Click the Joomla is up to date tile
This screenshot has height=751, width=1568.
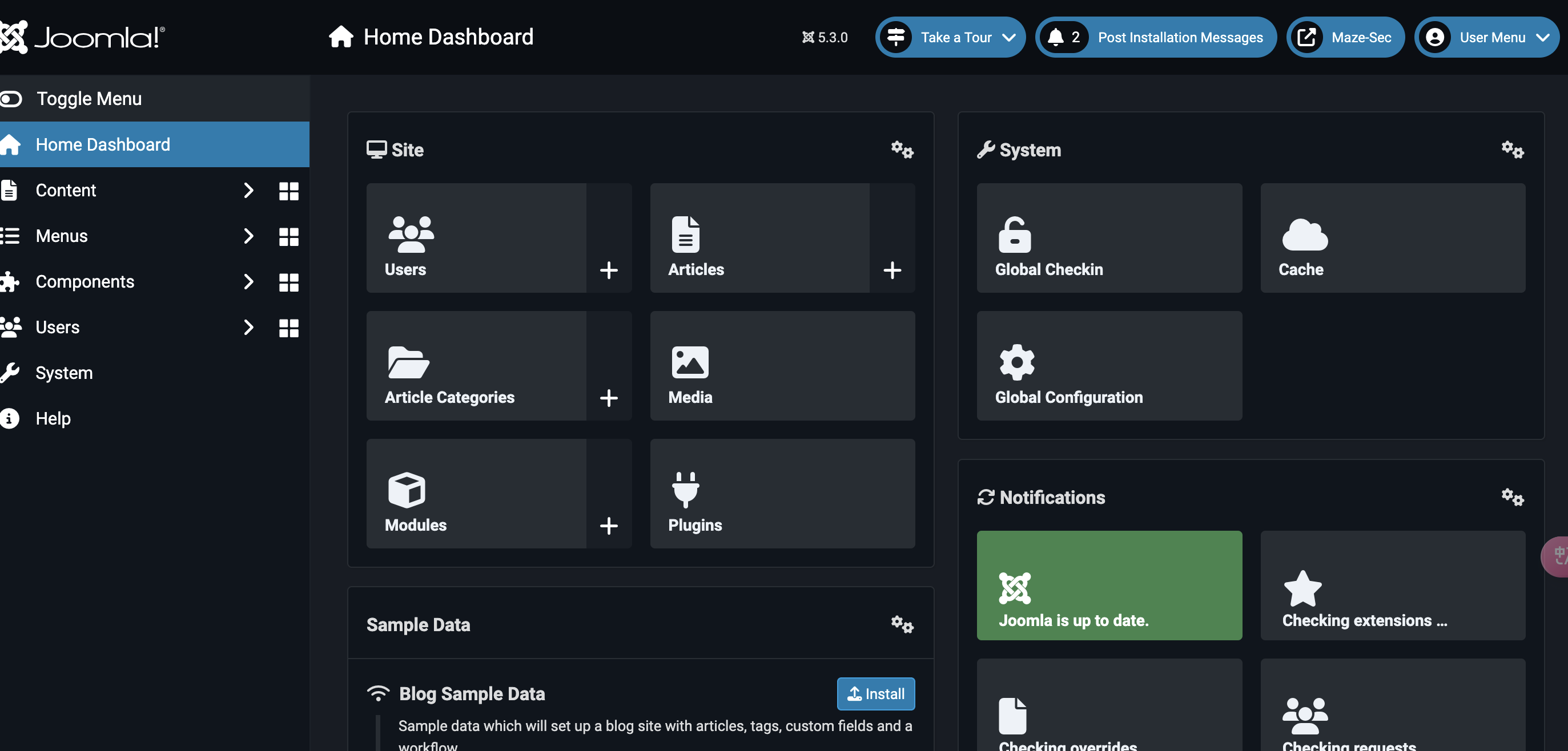click(1109, 585)
